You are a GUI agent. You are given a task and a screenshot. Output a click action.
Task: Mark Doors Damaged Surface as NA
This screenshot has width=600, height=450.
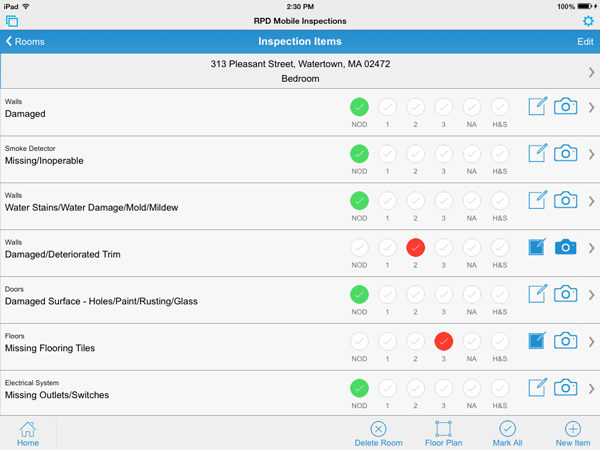[472, 294]
